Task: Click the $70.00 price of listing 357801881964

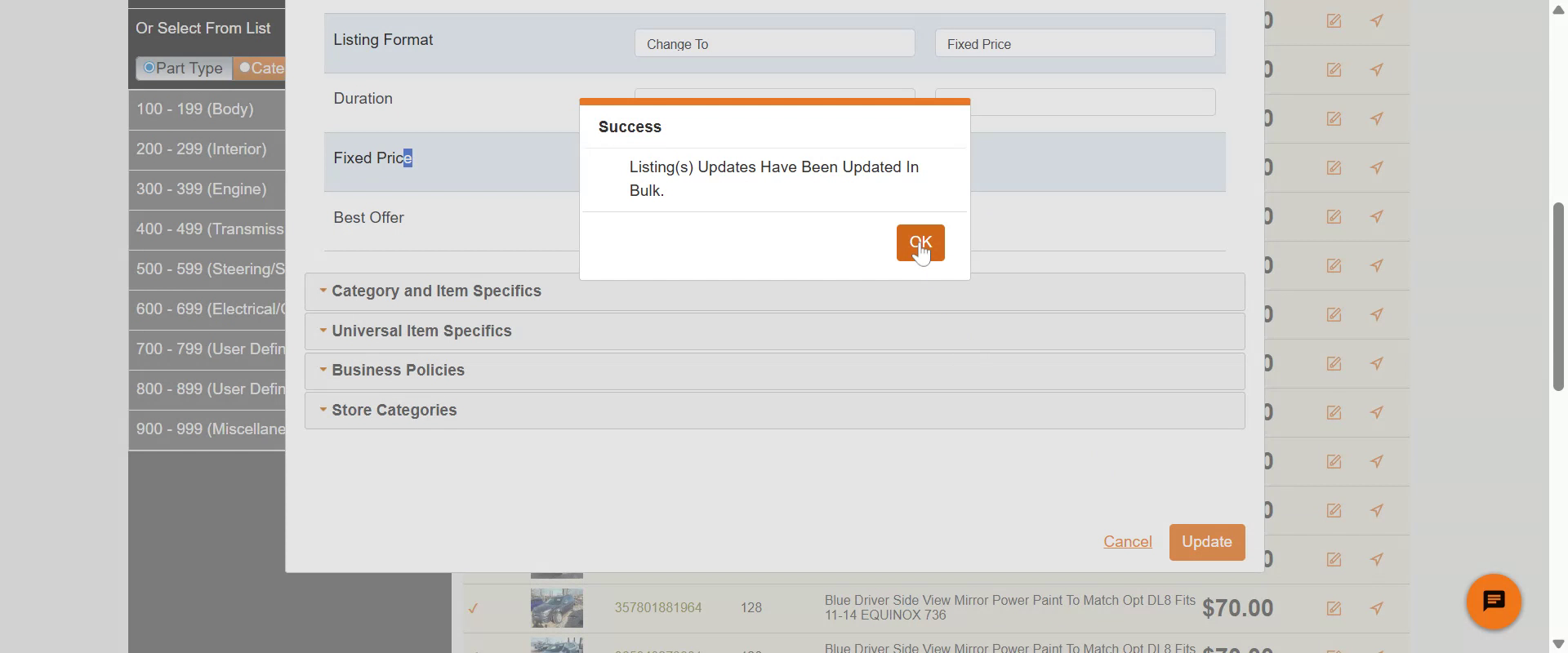Action: coord(1237,608)
